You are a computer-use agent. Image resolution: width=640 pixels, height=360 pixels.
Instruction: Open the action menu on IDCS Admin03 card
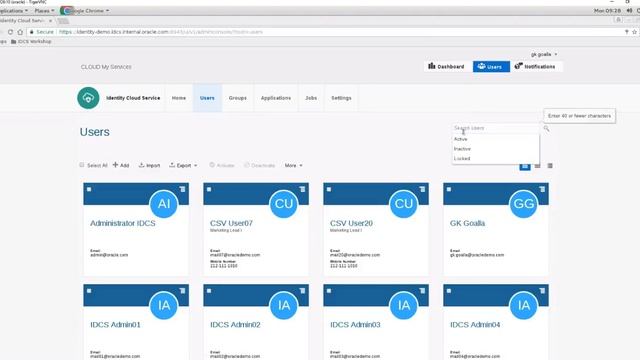click(x=422, y=291)
